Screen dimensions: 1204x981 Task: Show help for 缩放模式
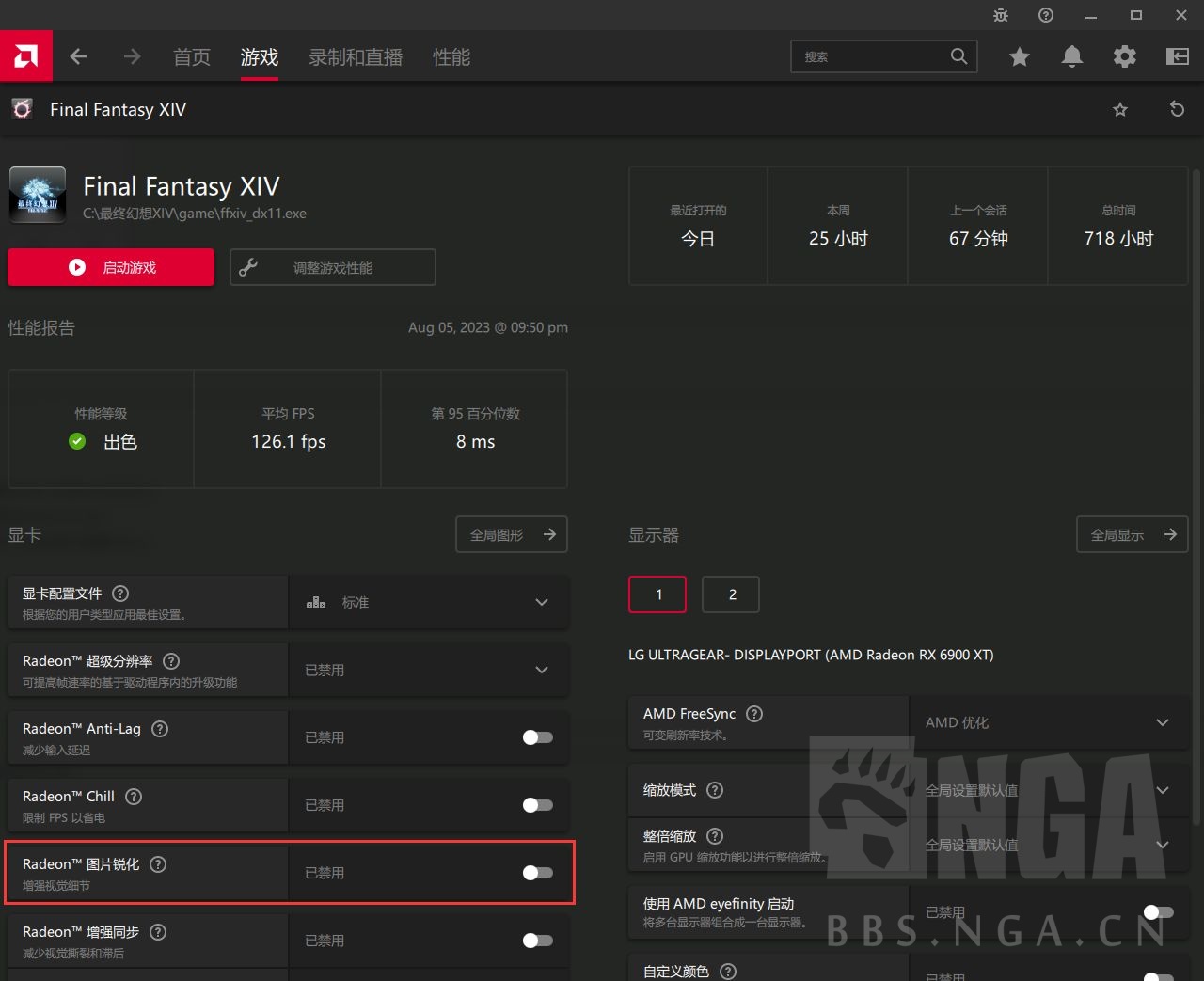tap(715, 790)
